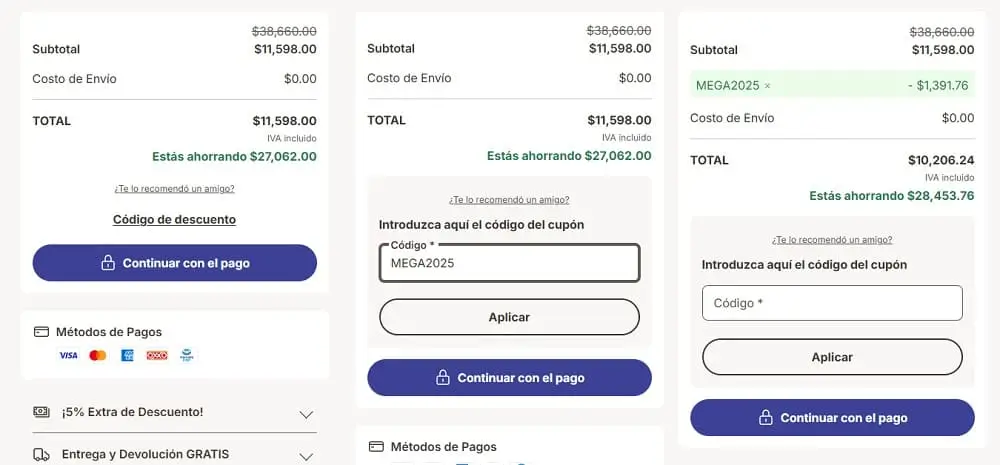The height and width of the screenshot is (465, 1000).
Task: Click the right panel's Continuar con el pago button
Action: pyautogui.click(x=832, y=418)
